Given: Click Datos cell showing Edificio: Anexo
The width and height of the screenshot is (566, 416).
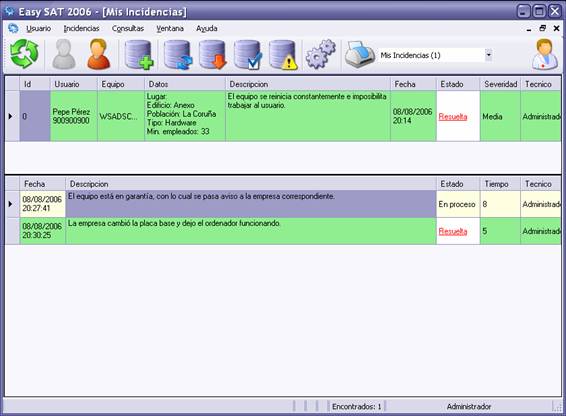Looking at the screenshot, I should pyautogui.click(x=185, y=116).
